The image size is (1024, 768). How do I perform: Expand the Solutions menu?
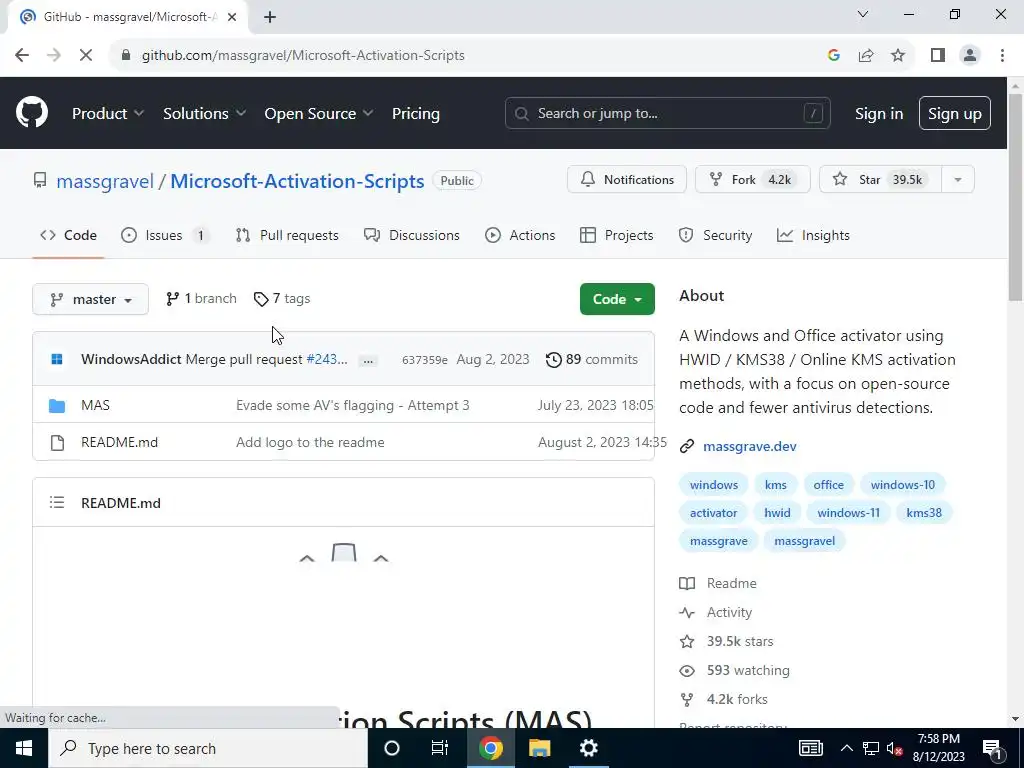coord(204,114)
